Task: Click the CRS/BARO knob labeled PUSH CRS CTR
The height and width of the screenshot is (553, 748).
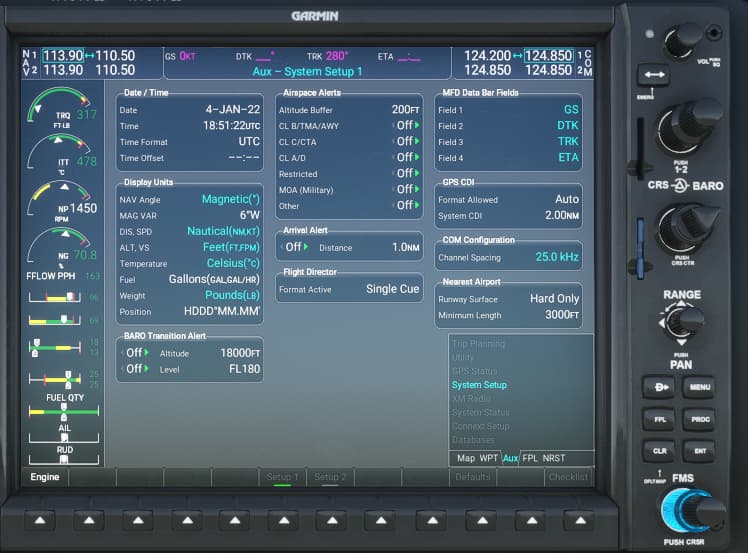Action: tap(687, 229)
